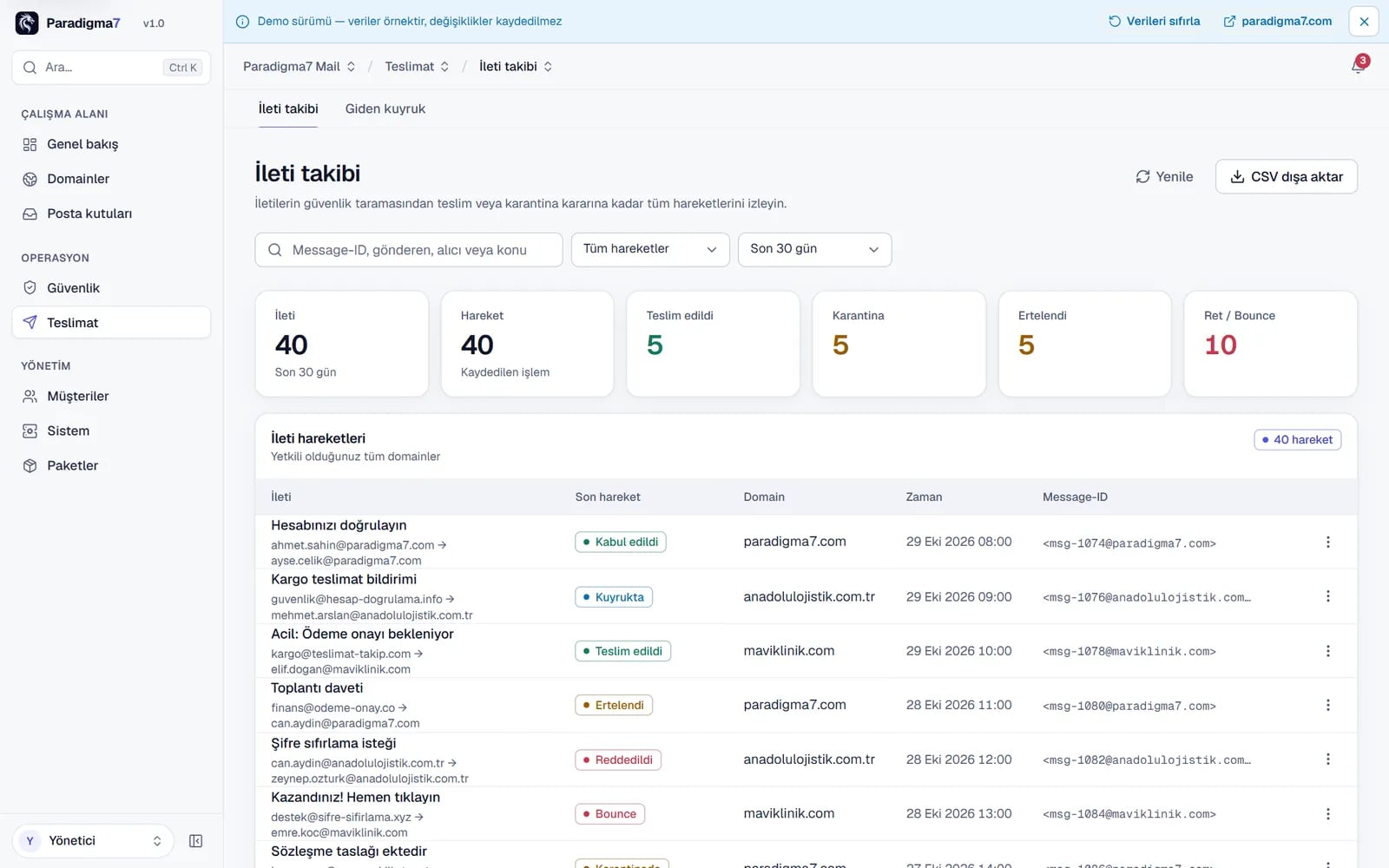Open Müşteriler management page
This screenshot has height=868, width=1389.
[x=111, y=396]
